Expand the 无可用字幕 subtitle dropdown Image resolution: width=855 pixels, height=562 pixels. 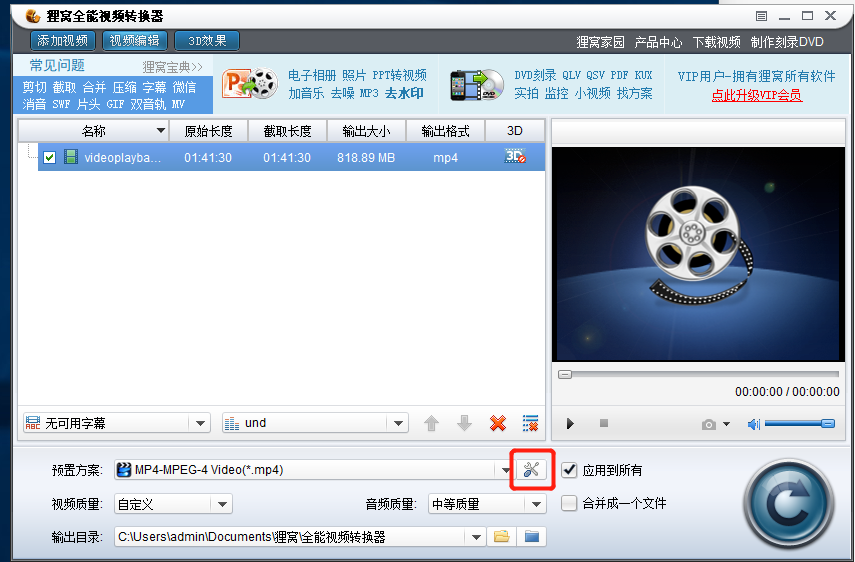pos(200,423)
